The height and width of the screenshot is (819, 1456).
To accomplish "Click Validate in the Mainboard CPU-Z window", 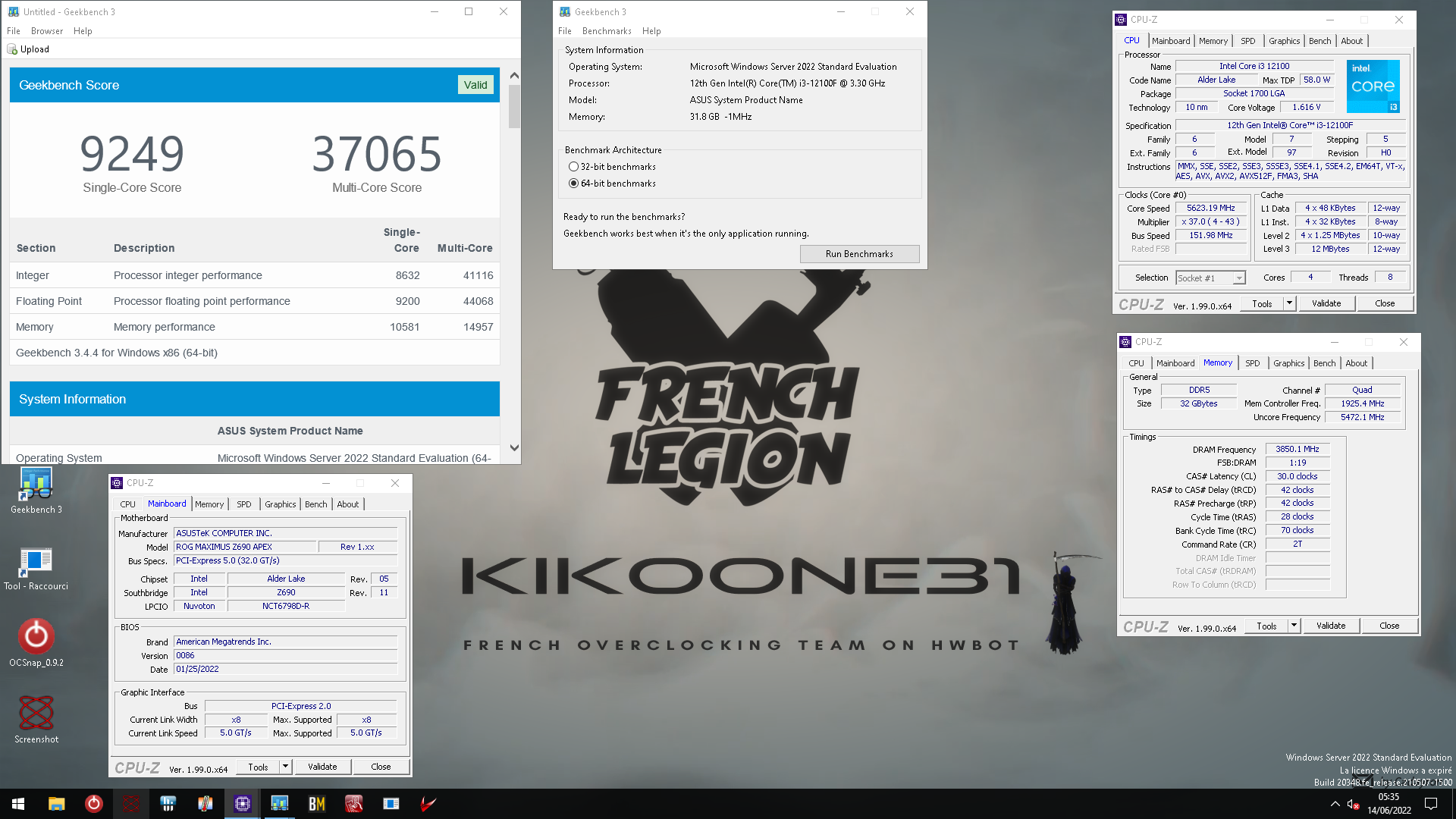I will coord(322,767).
